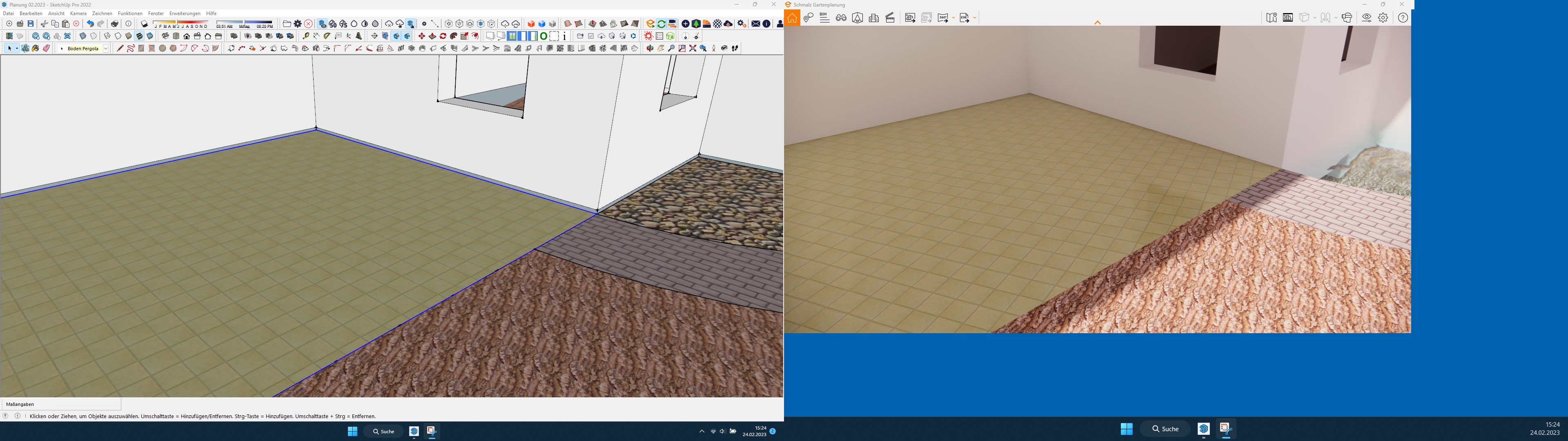The width and height of the screenshot is (1568, 441).
Task: Open the 360 panorama export dropdown arrow
Action: (x=953, y=18)
